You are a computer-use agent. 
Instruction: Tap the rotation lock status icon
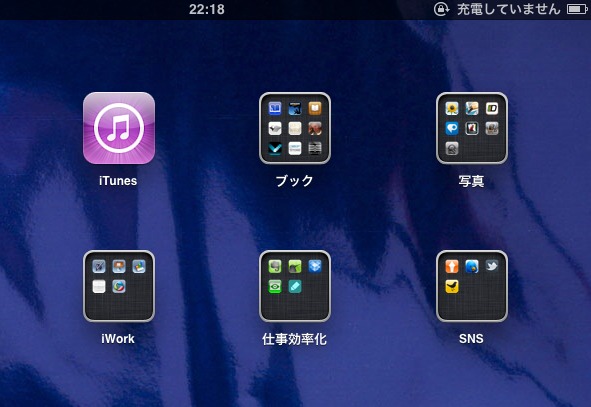point(441,9)
